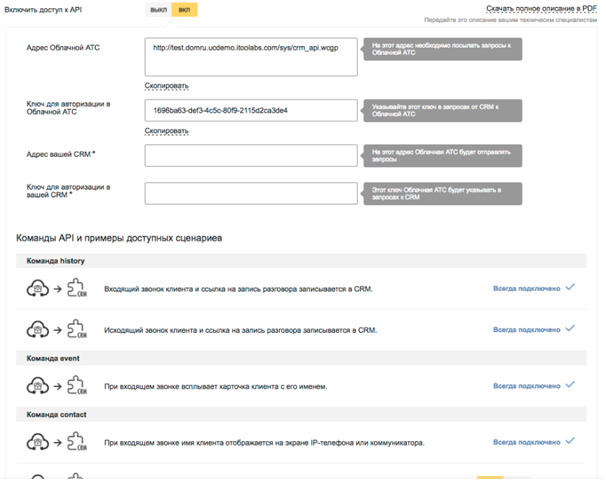The height and width of the screenshot is (481, 606).
Task: Click the CRM authorization key input field
Action: pyautogui.click(x=250, y=192)
